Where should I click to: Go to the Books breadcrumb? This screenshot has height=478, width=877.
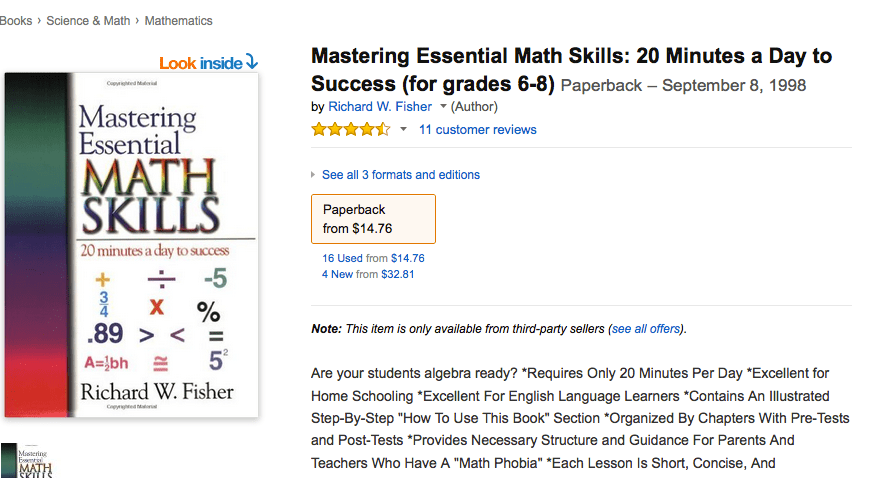[16, 20]
